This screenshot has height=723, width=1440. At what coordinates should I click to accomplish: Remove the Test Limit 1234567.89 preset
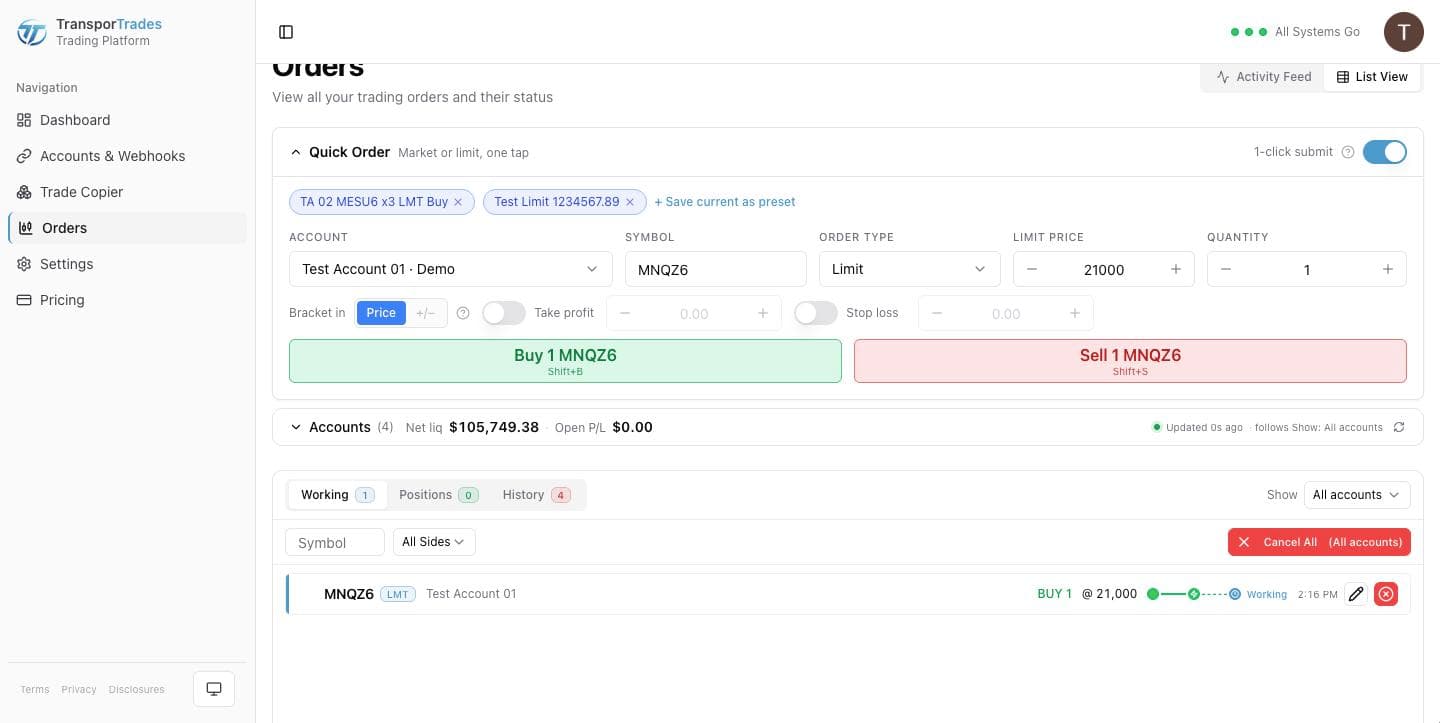(630, 202)
